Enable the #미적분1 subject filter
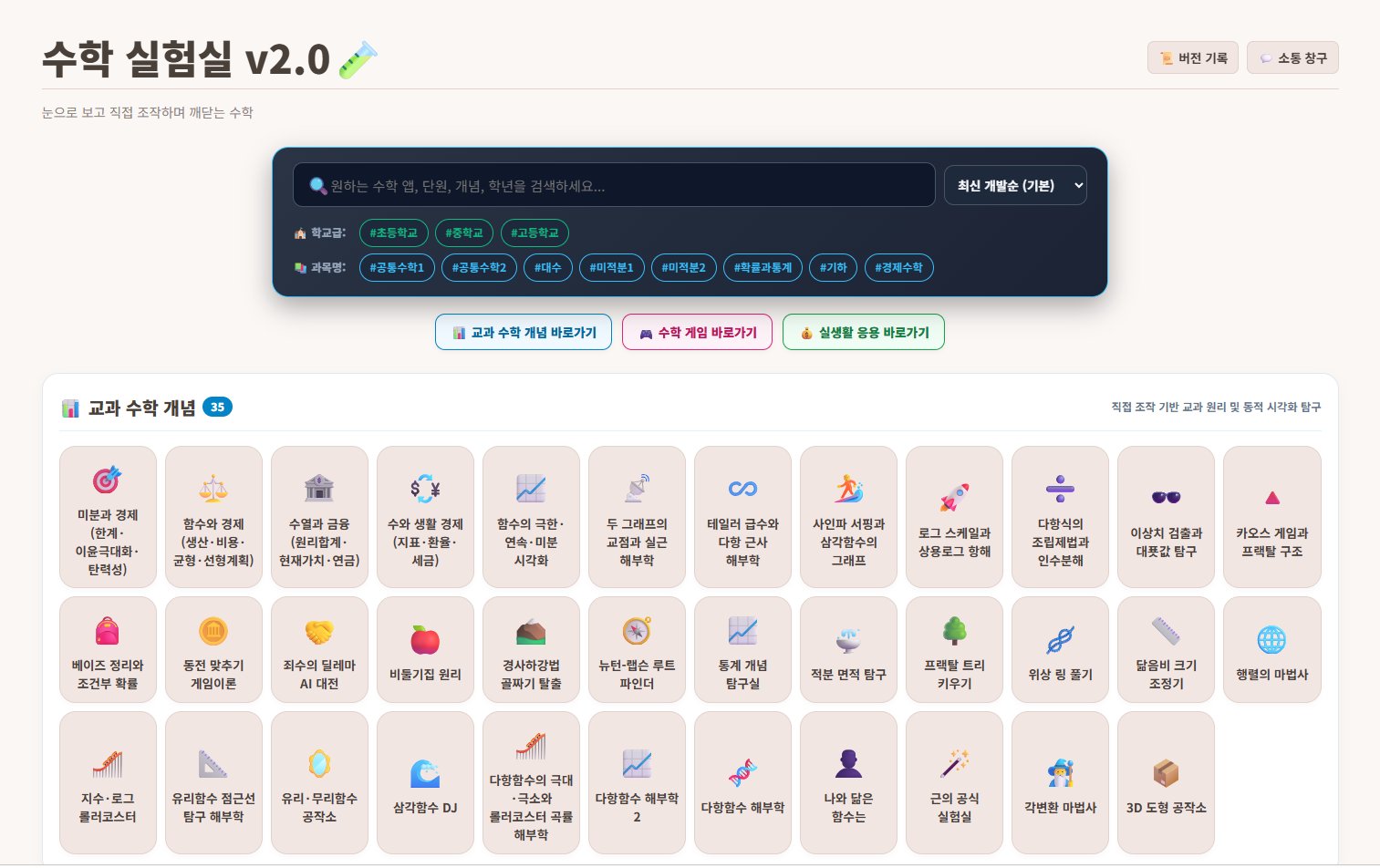This screenshot has height=868, width=1380. (611, 267)
